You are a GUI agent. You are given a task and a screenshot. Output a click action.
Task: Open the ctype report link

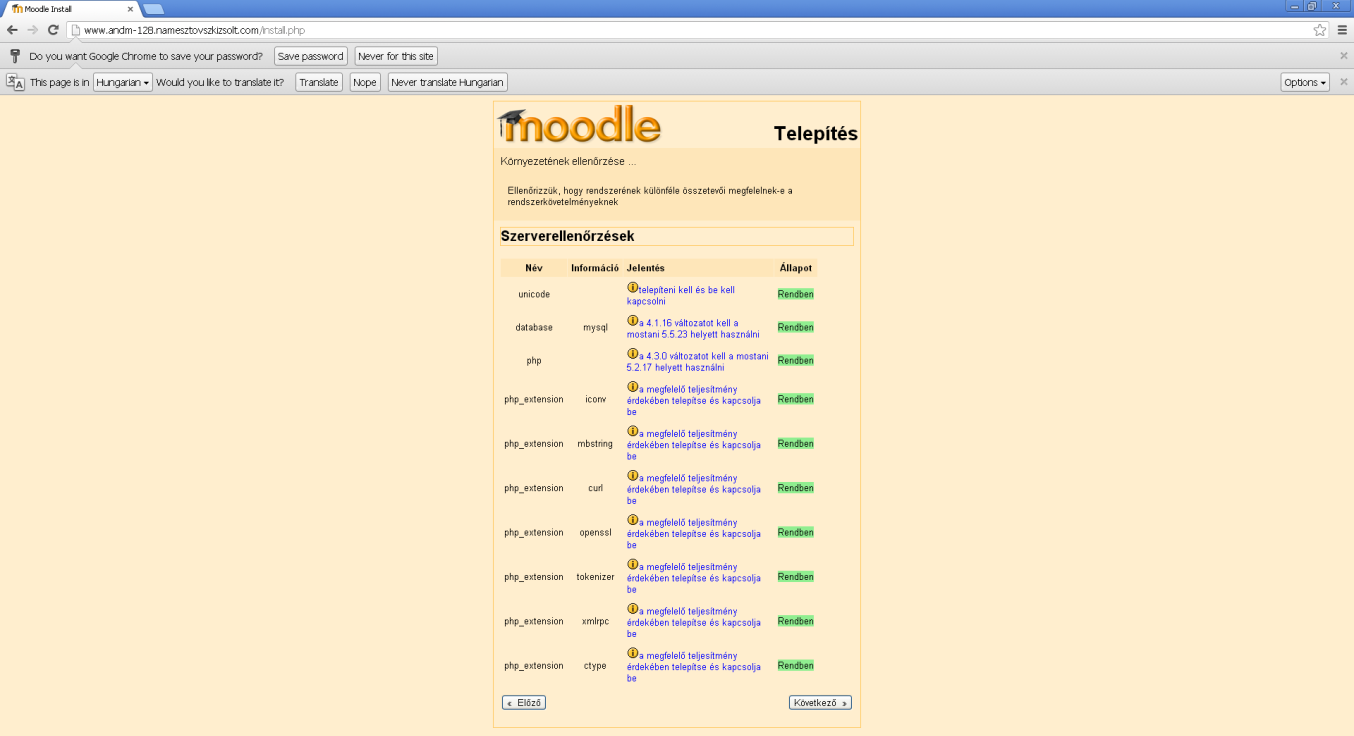pyautogui.click(x=694, y=666)
